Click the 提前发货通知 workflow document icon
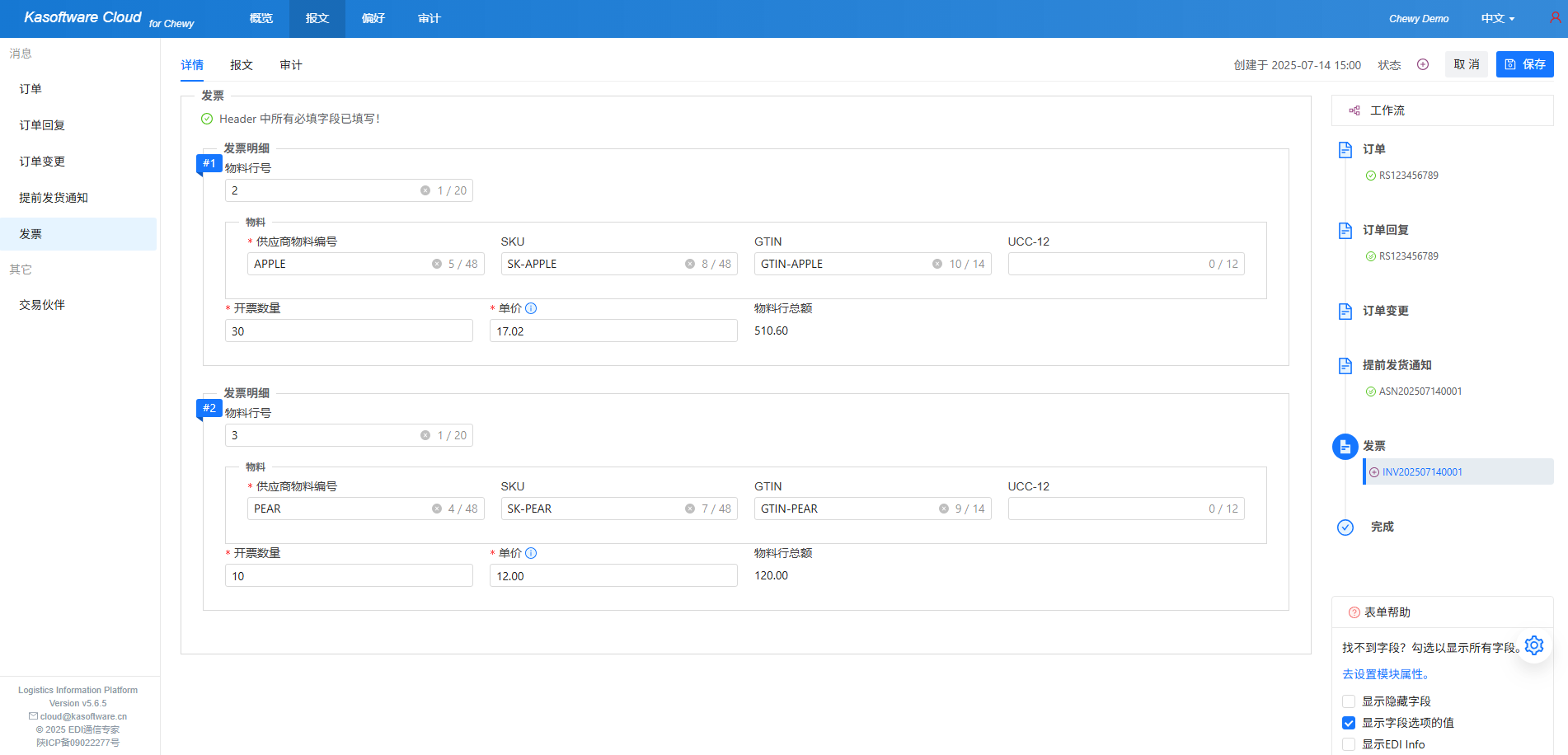 1345,366
